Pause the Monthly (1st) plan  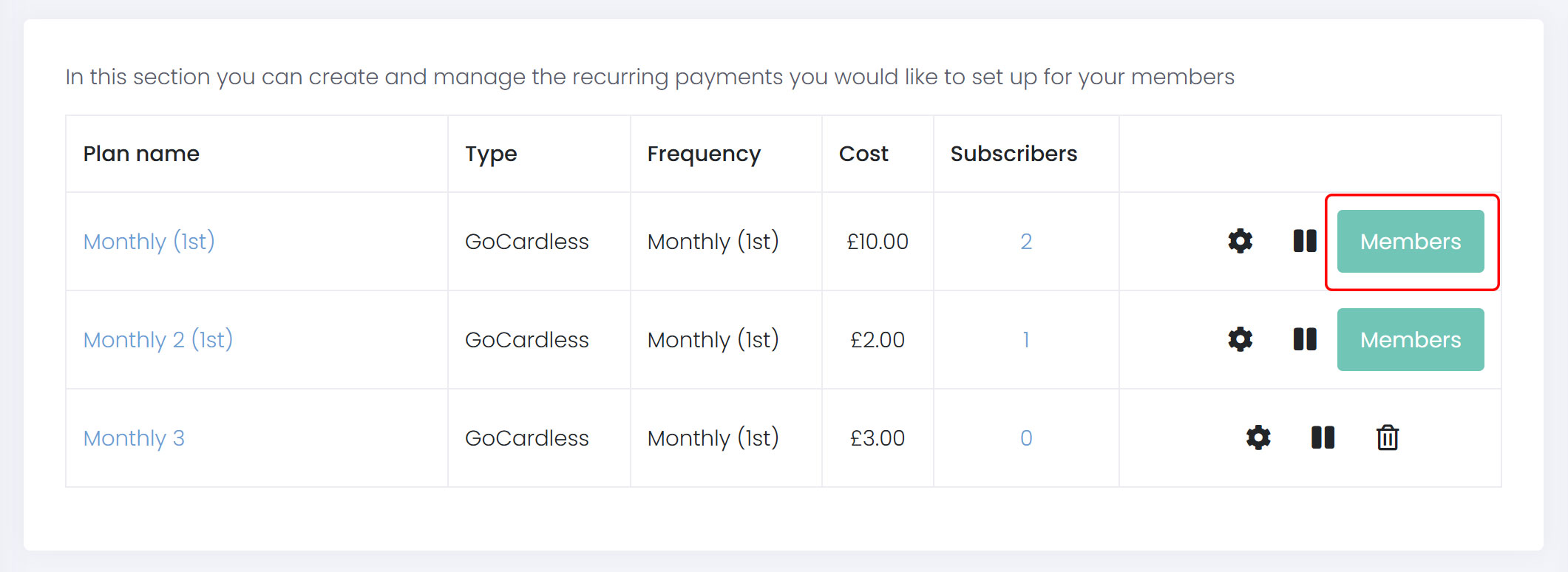[x=1305, y=241]
